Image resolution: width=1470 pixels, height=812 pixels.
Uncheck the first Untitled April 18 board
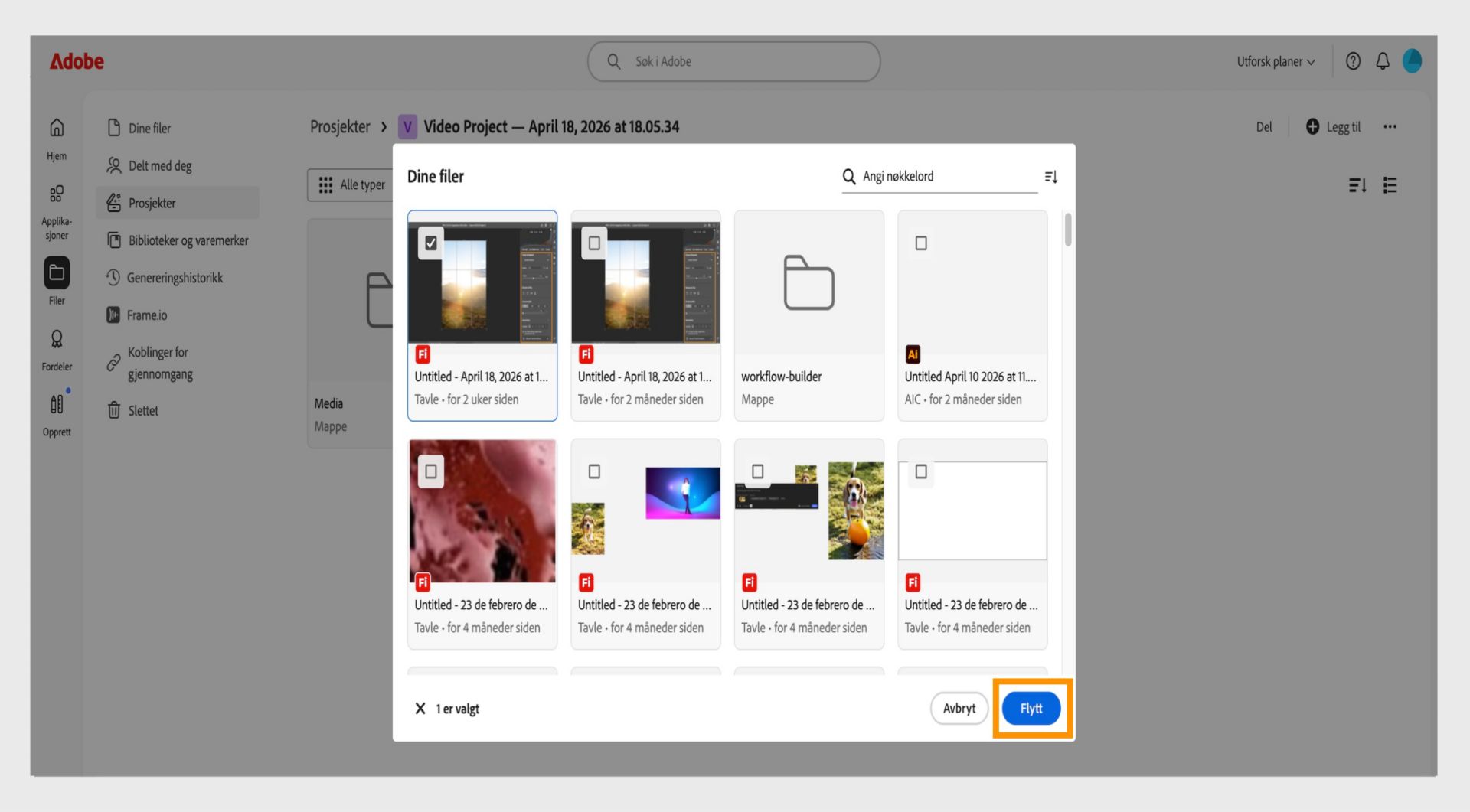[431, 243]
